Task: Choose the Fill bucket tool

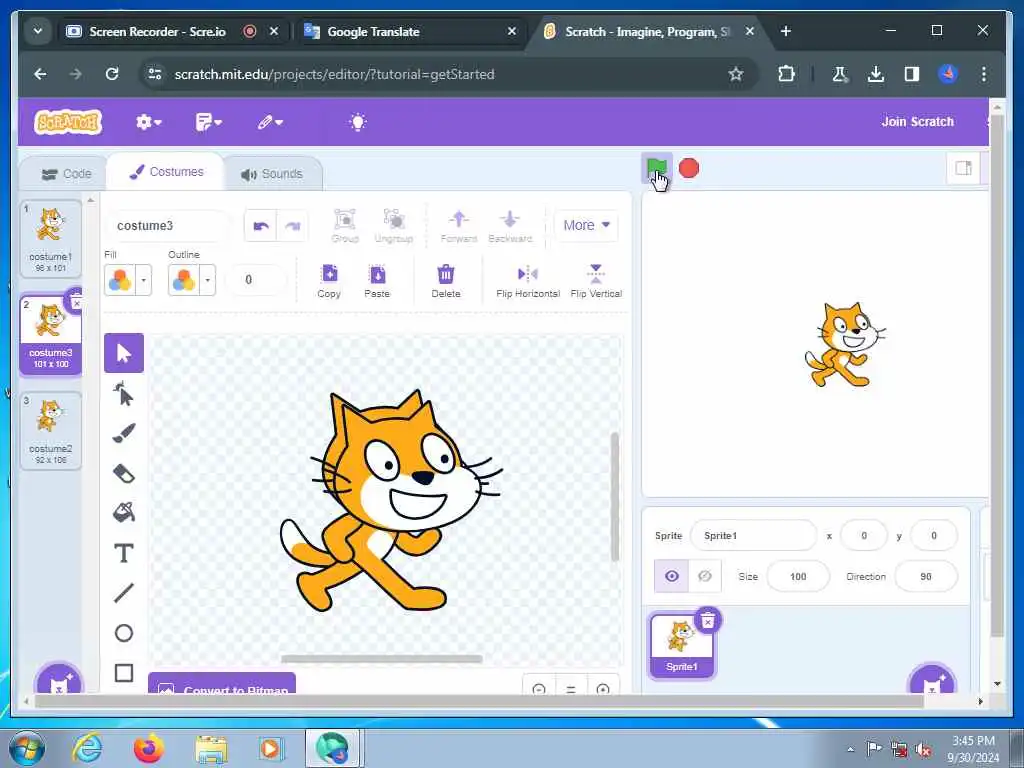Action: click(123, 512)
